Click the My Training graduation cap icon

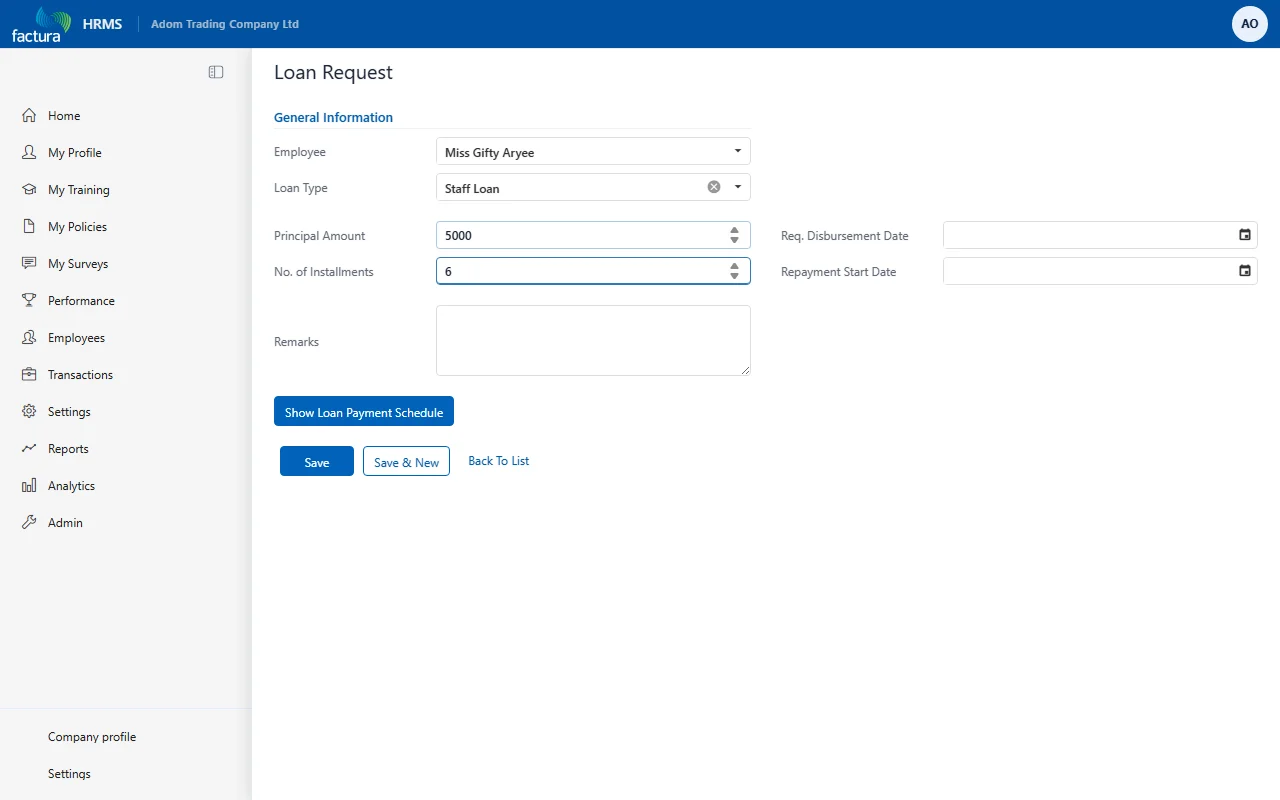[x=29, y=190]
